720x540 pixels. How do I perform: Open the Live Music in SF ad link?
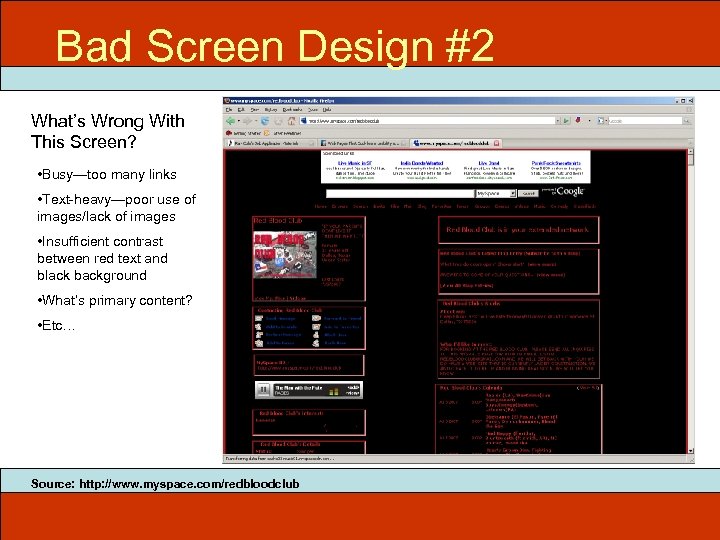pyautogui.click(x=354, y=163)
